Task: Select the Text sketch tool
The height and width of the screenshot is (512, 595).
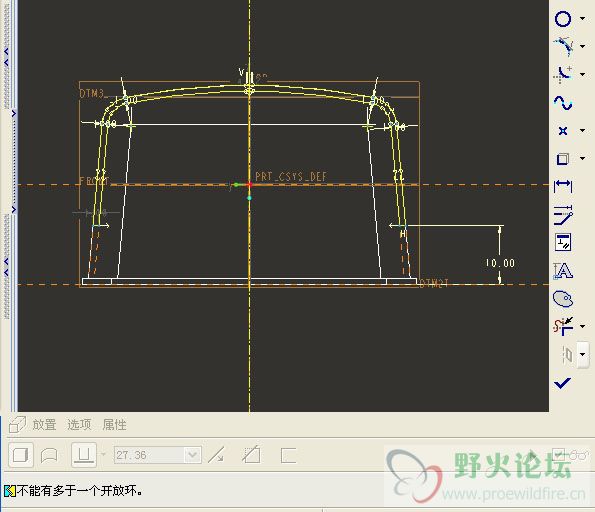Action: pos(563,271)
